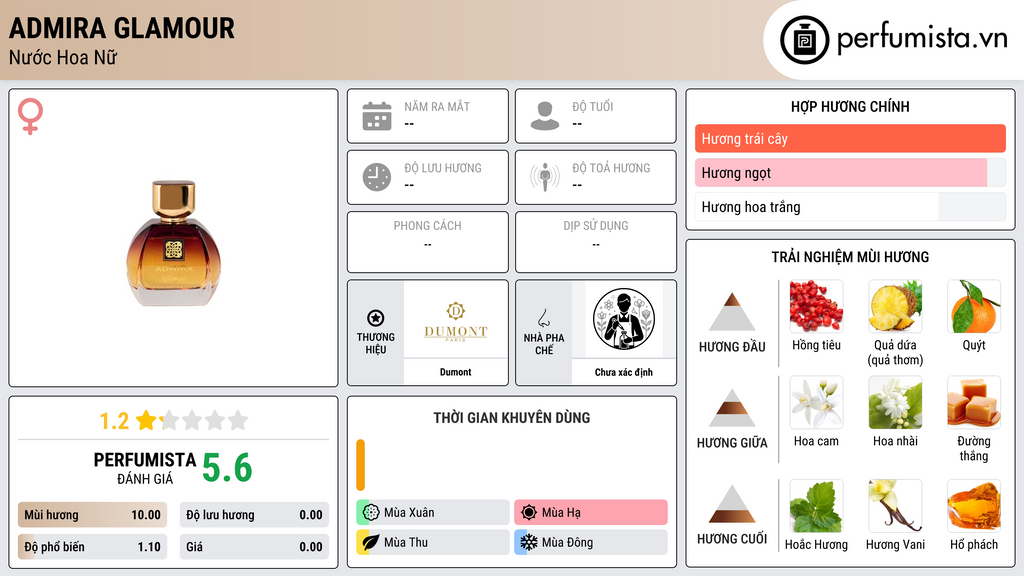Image resolution: width=1024 pixels, height=576 pixels.
Task: Click the pink female gender symbol
Action: point(30,116)
